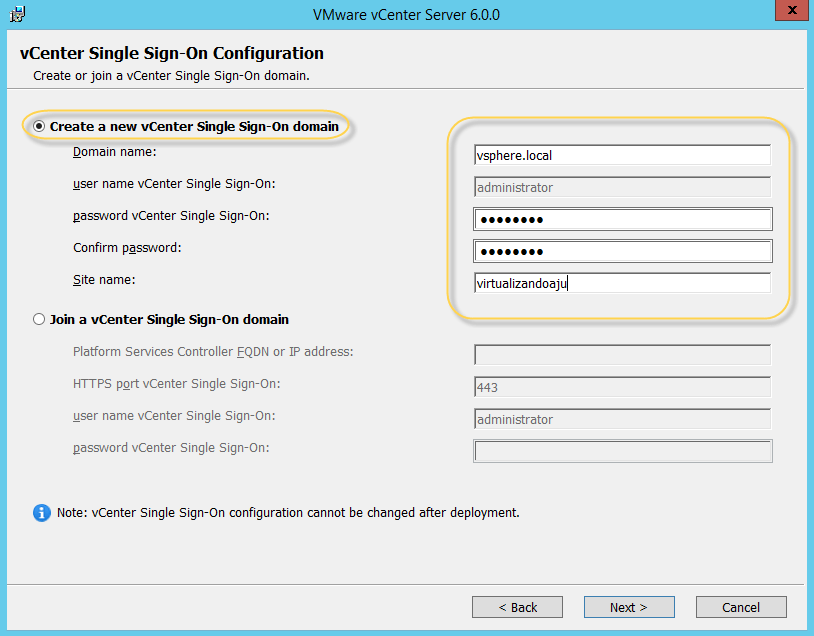The width and height of the screenshot is (814, 636).
Task: Click the Platform Services Controller FQDN field
Action: [x=621, y=356]
